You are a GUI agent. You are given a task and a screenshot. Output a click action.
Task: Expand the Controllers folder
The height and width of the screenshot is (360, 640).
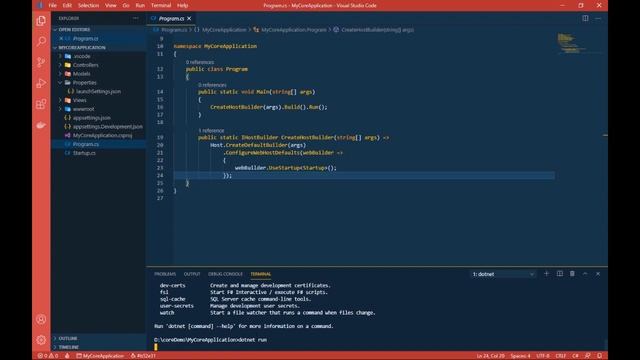tap(98, 65)
